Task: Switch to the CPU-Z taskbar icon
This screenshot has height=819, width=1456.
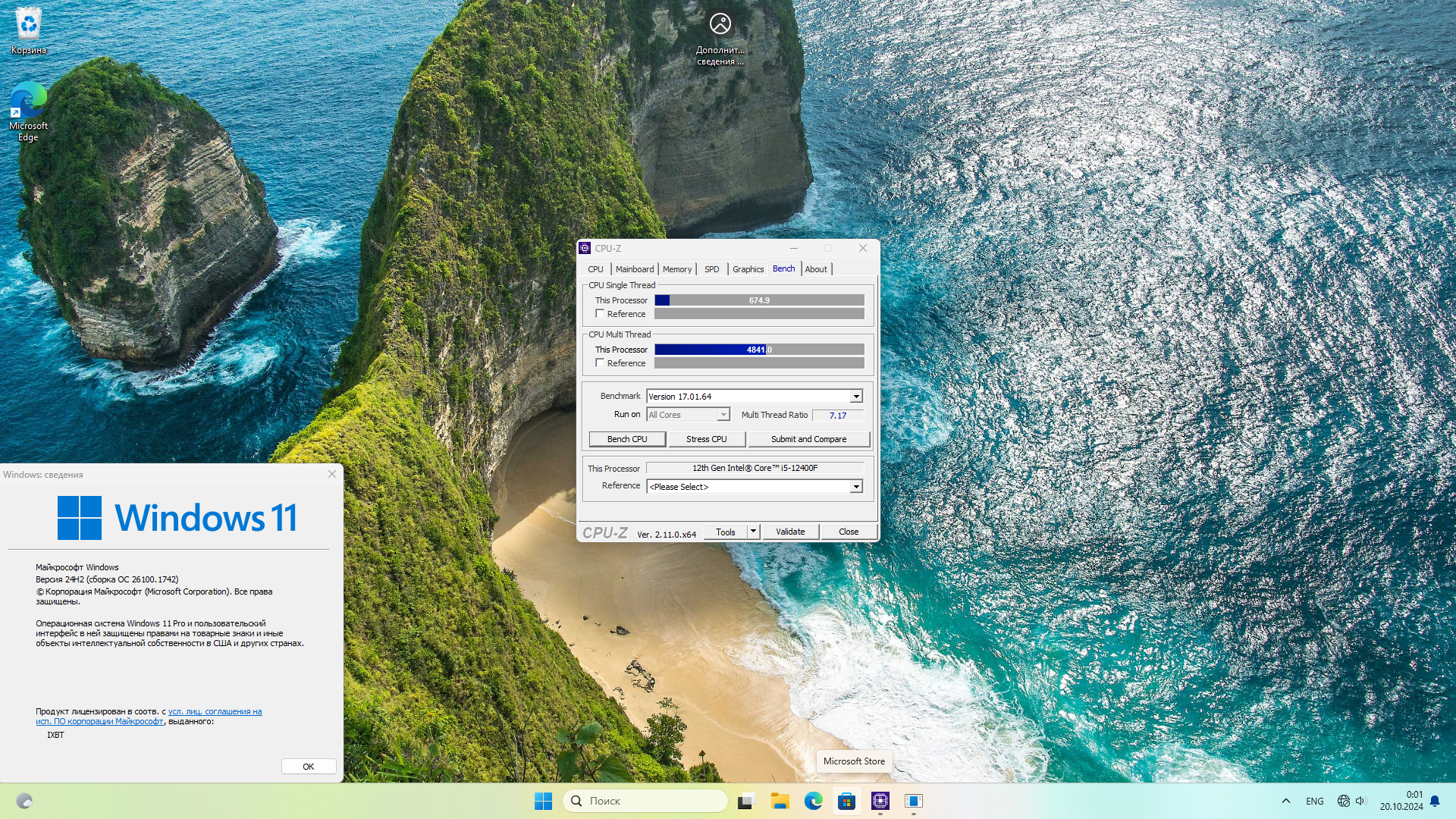Action: click(880, 801)
